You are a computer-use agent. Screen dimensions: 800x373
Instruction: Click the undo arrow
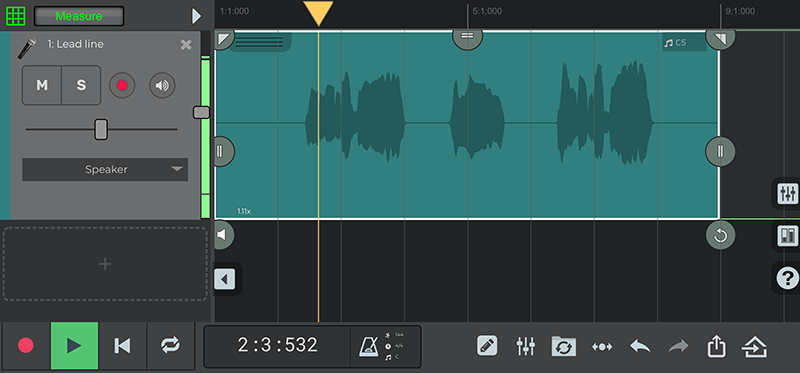click(x=640, y=346)
